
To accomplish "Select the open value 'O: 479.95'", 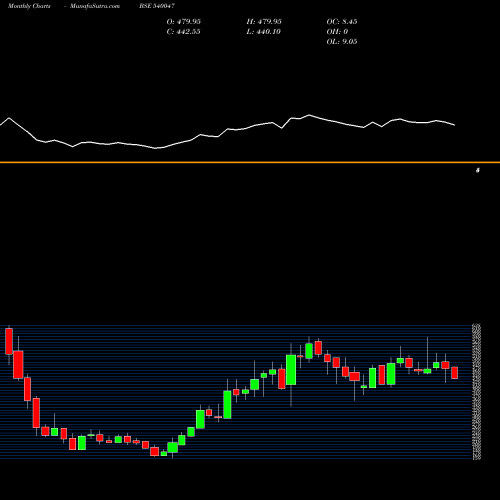I will pyautogui.click(x=184, y=22).
